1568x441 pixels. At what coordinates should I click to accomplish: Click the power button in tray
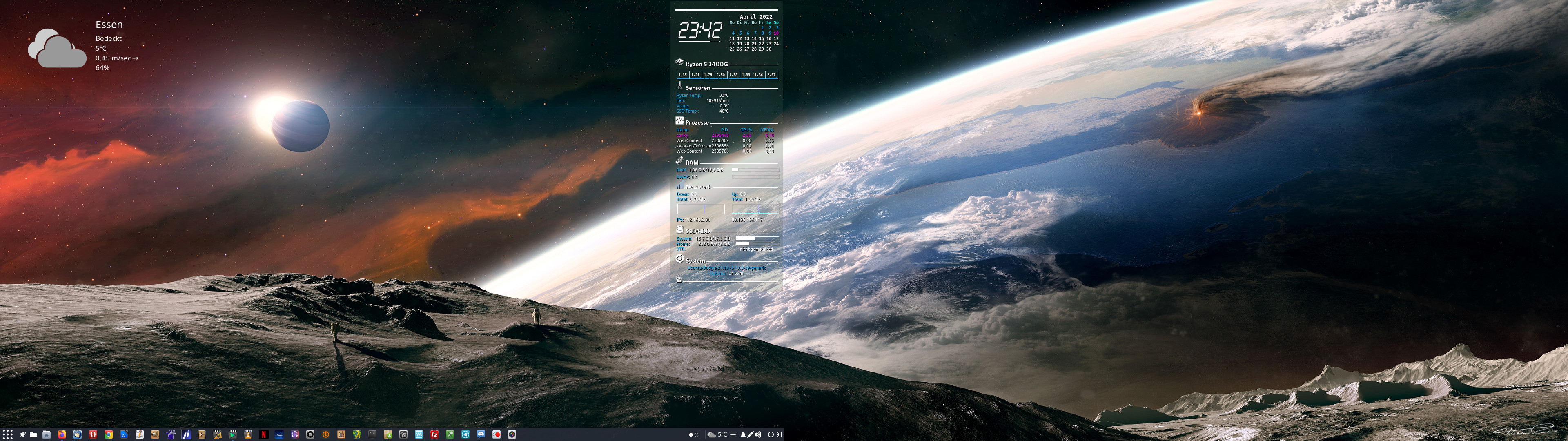point(771,435)
